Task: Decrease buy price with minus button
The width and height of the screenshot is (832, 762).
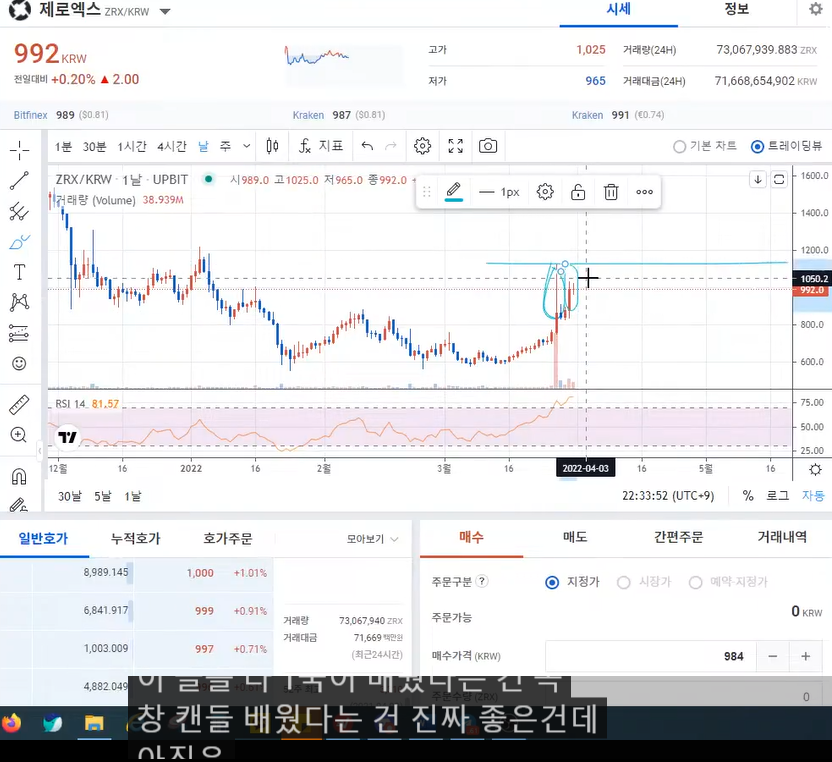Action: point(773,656)
